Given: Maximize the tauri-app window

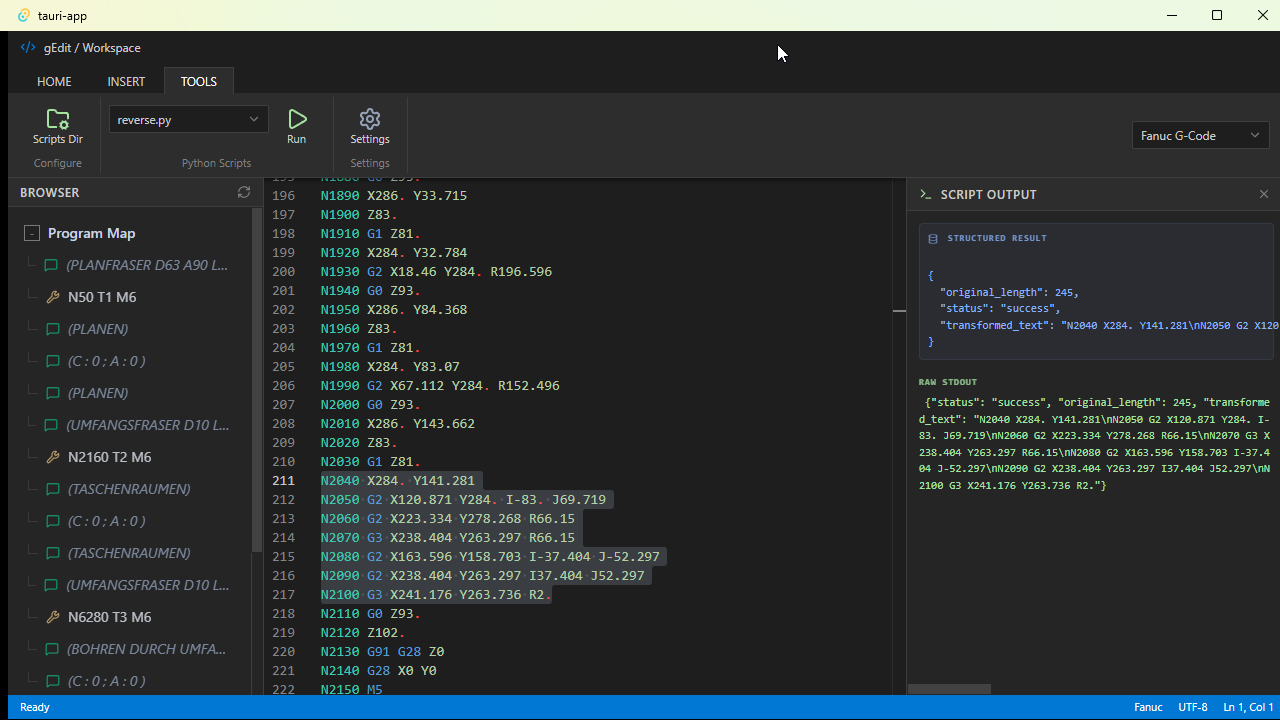Looking at the screenshot, I should click(1217, 15).
